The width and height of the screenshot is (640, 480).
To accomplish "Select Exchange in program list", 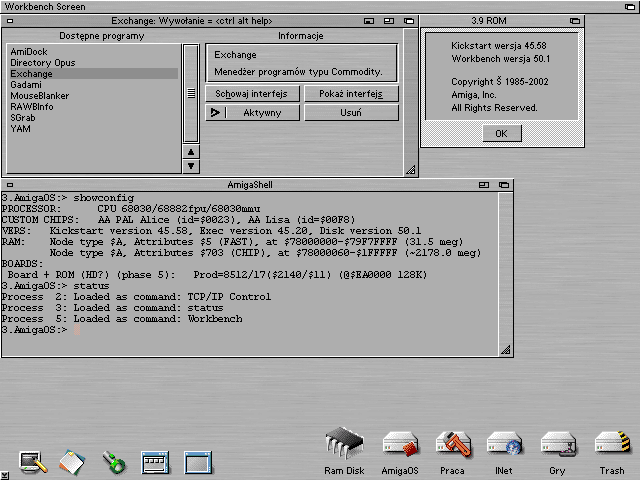I will coord(93,74).
